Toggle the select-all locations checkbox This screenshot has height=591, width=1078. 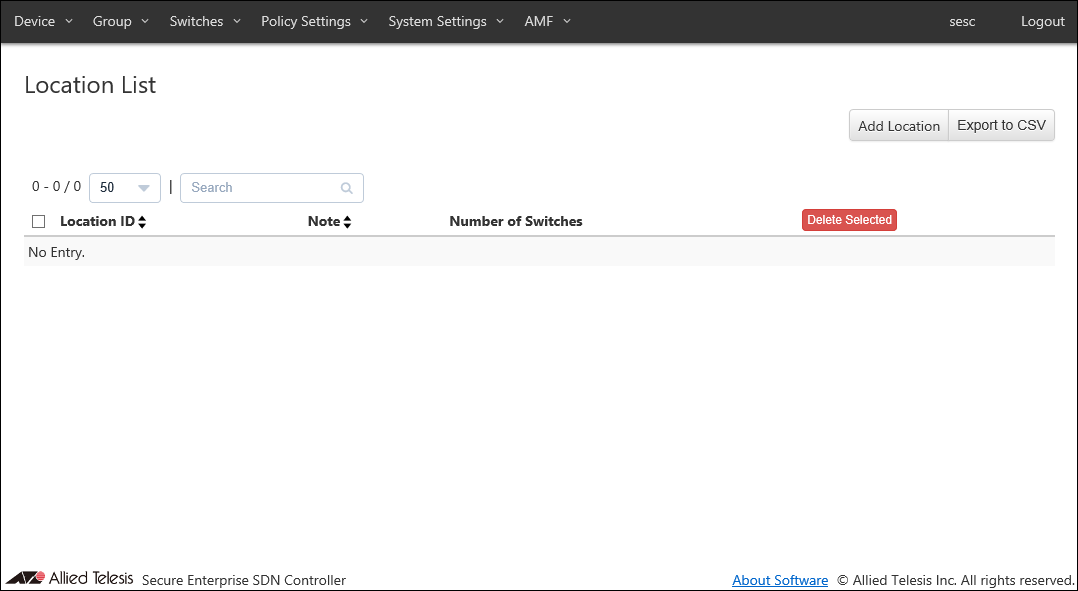coord(39,222)
